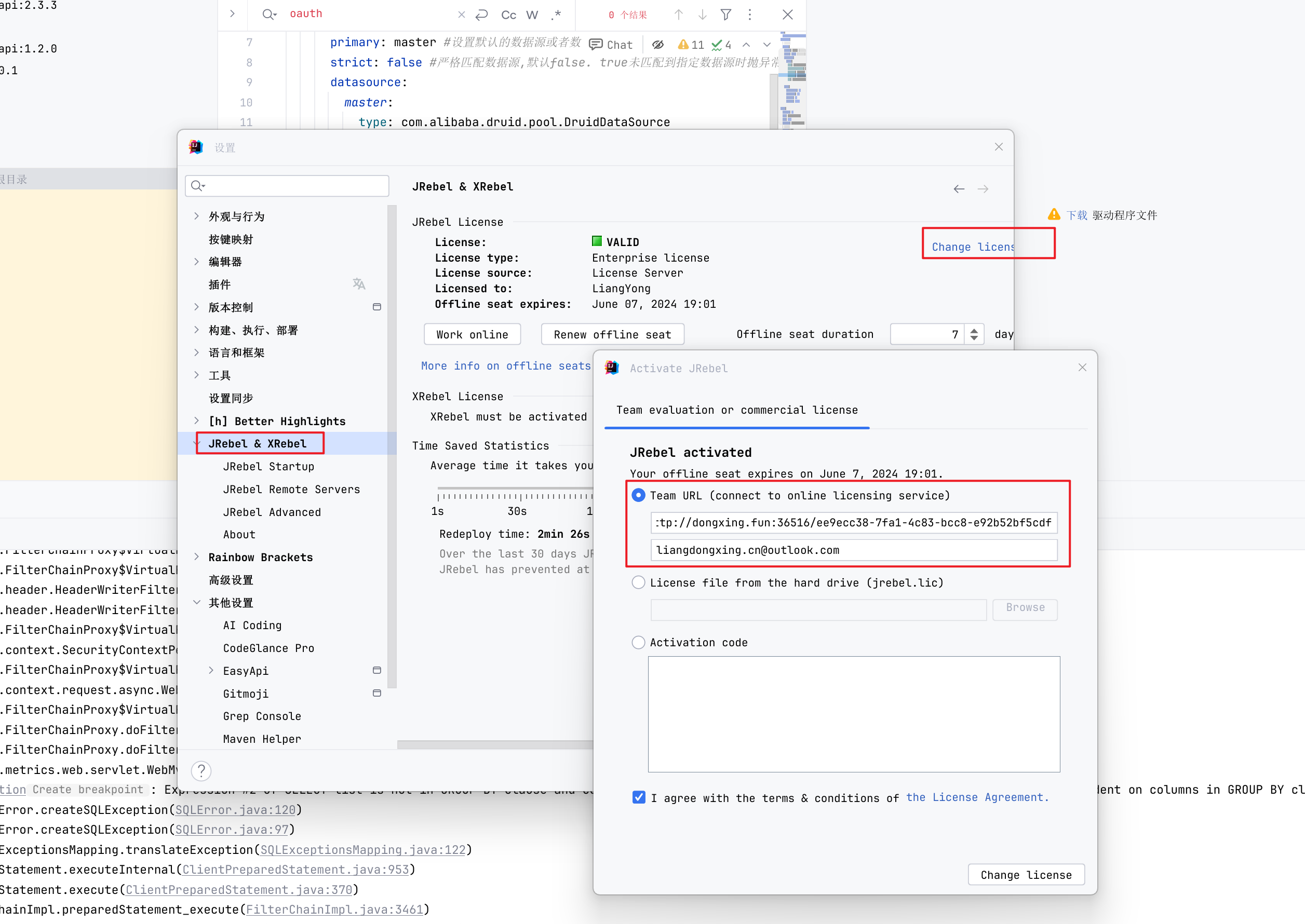Select Team evaluation or commercial license tab
This screenshot has width=1305, height=924.
click(x=737, y=410)
